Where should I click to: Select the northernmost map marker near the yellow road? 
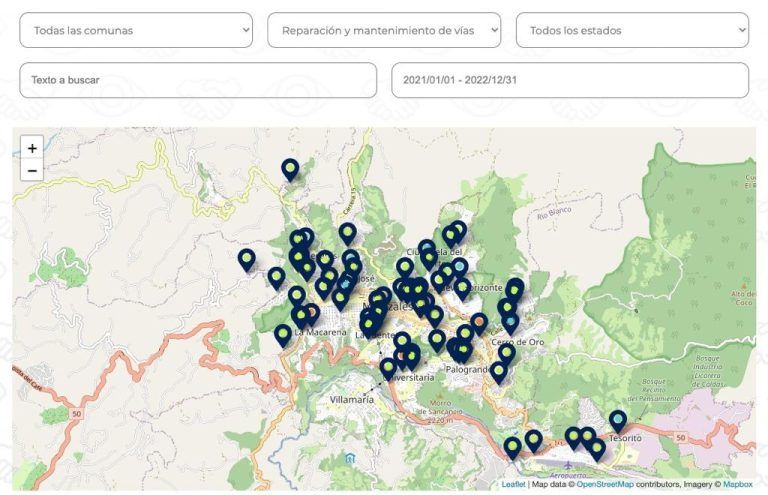point(290,169)
